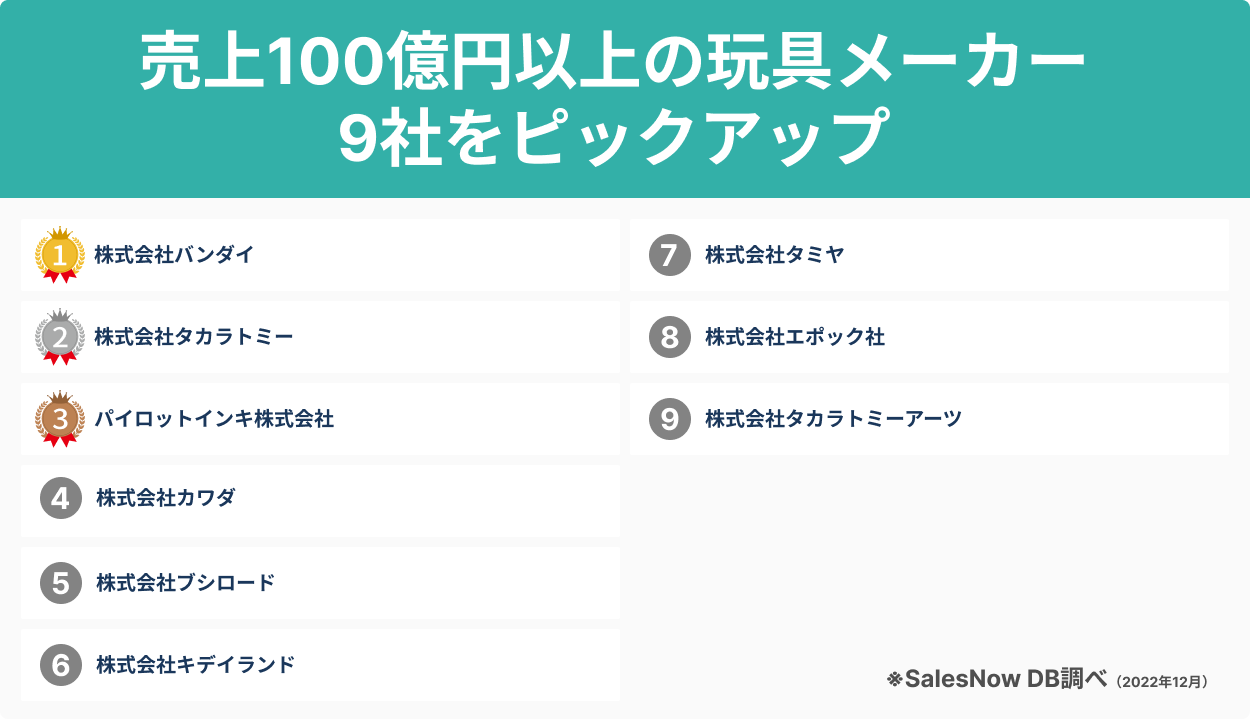Open 株式会社ブシロード entry
1250x719 pixels.
point(185,582)
